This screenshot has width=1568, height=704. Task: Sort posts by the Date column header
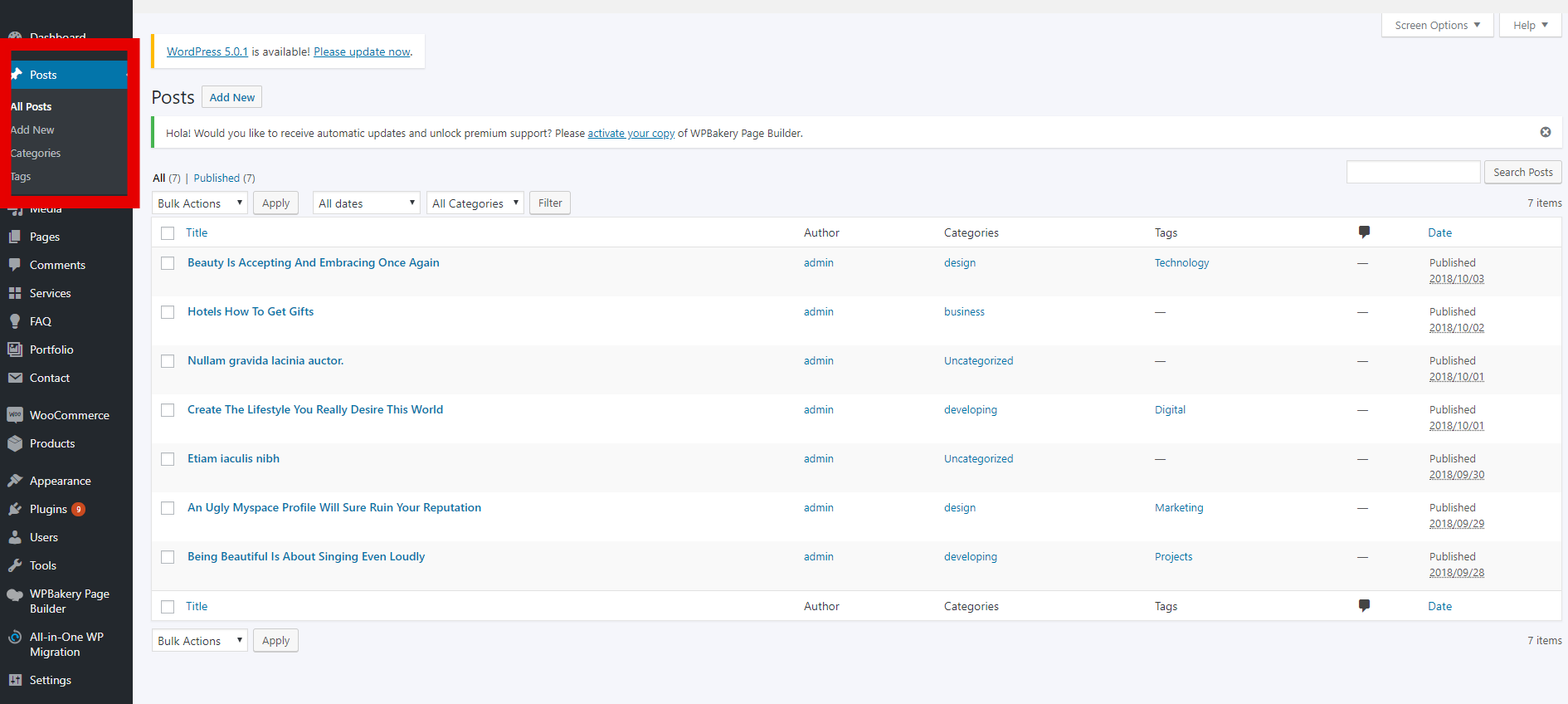click(1440, 232)
